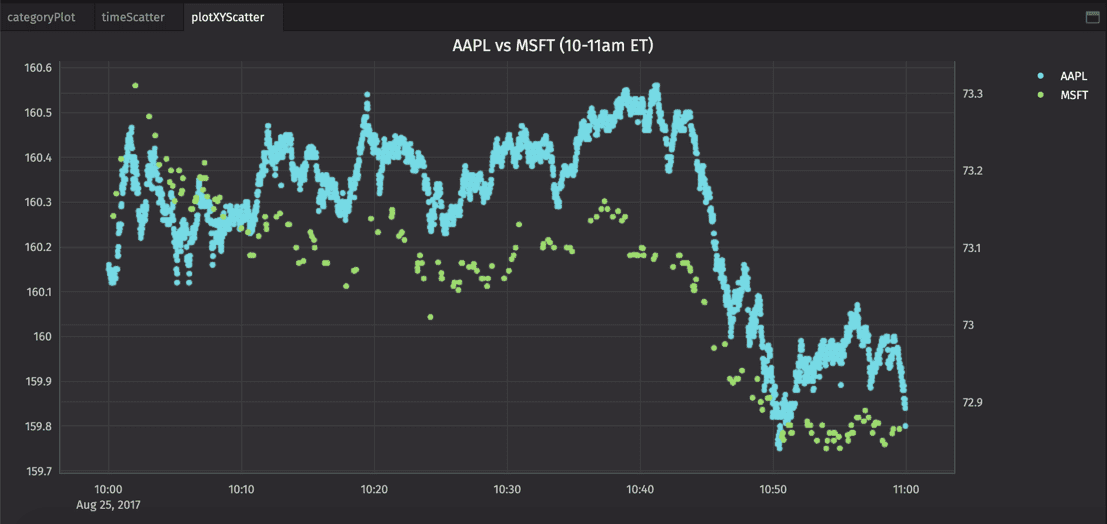Click the 160.2 left axis label
This screenshot has width=1107, height=524.
tap(38, 247)
